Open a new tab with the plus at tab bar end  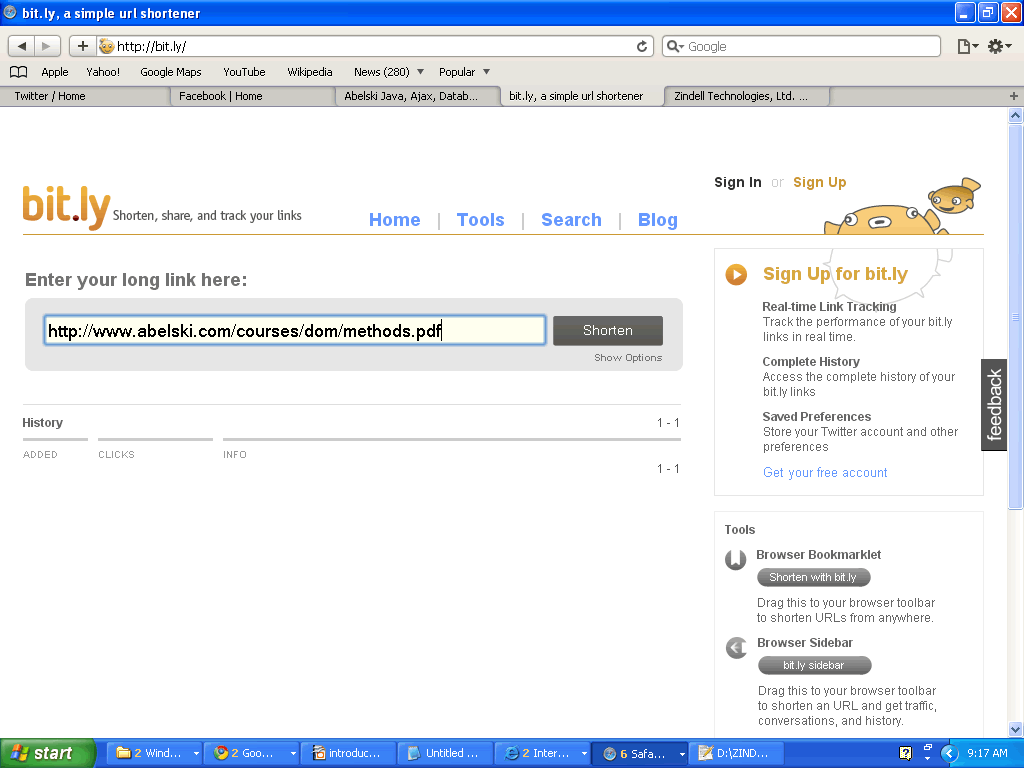pyautogui.click(x=1014, y=96)
